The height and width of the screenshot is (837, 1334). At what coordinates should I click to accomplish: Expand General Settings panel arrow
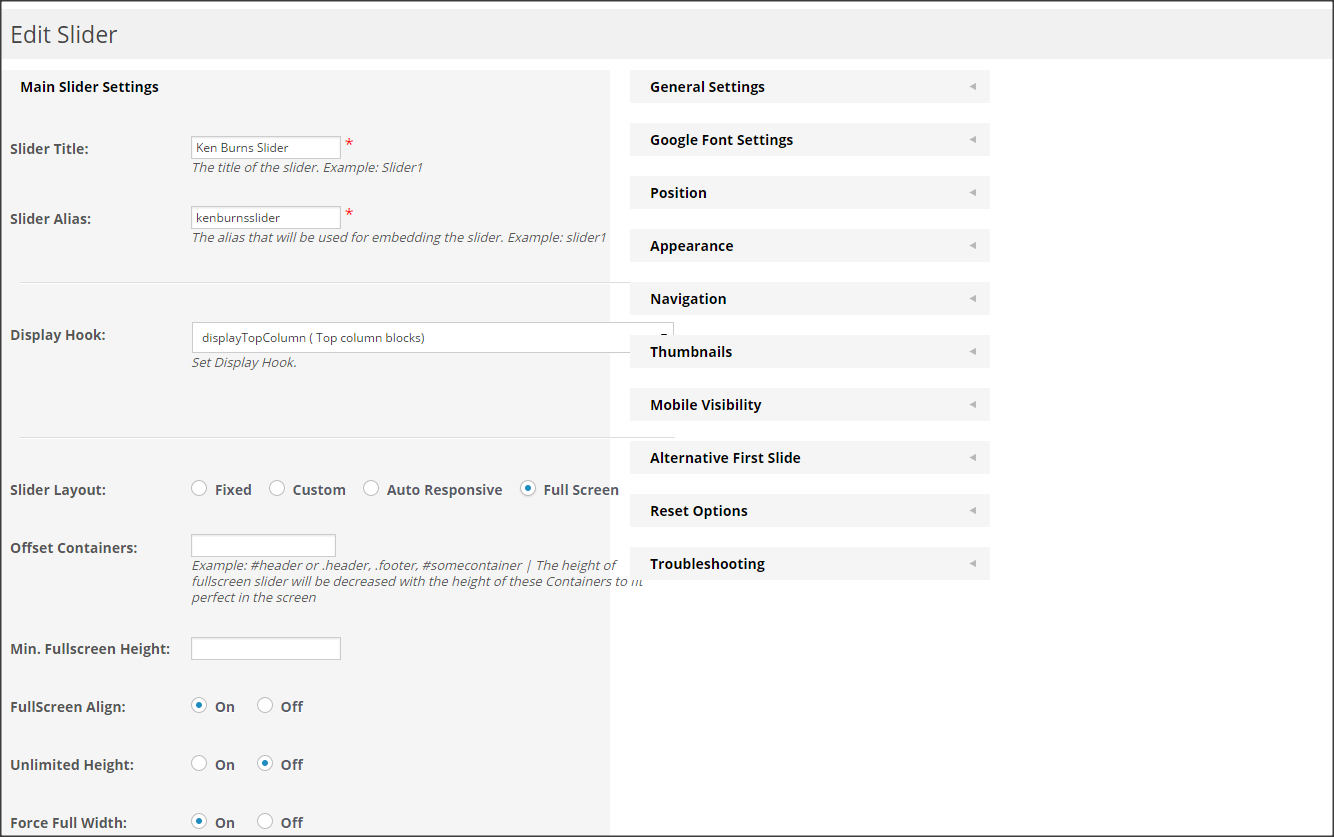972,87
